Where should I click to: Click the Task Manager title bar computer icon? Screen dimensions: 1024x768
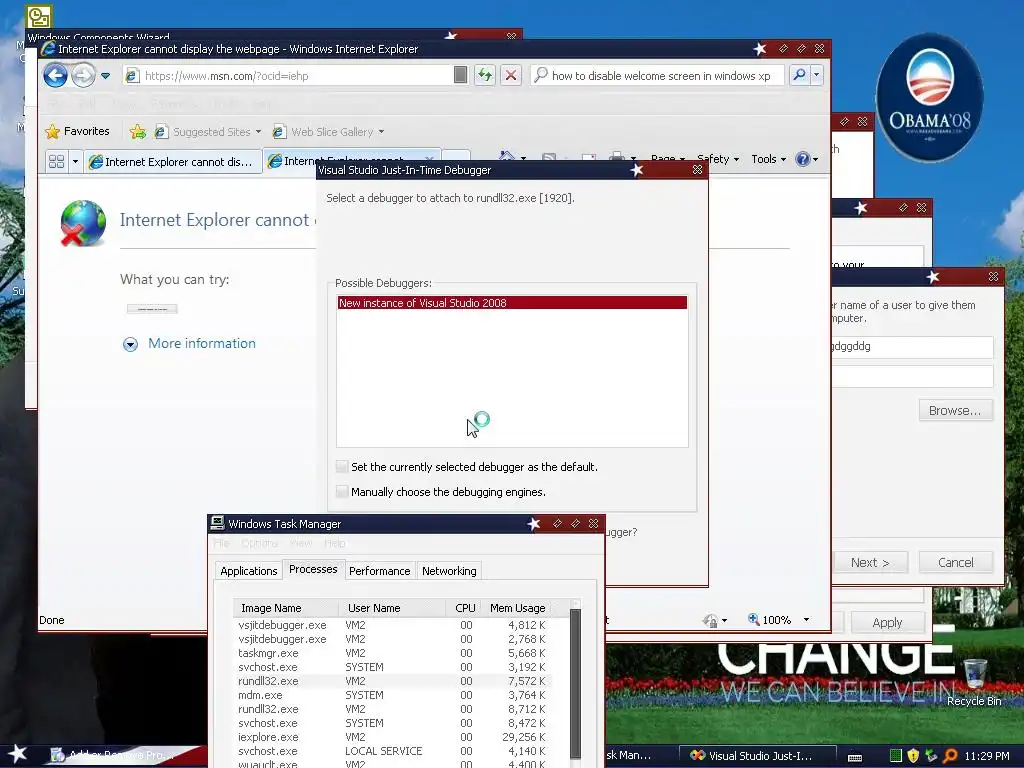pyautogui.click(x=217, y=522)
